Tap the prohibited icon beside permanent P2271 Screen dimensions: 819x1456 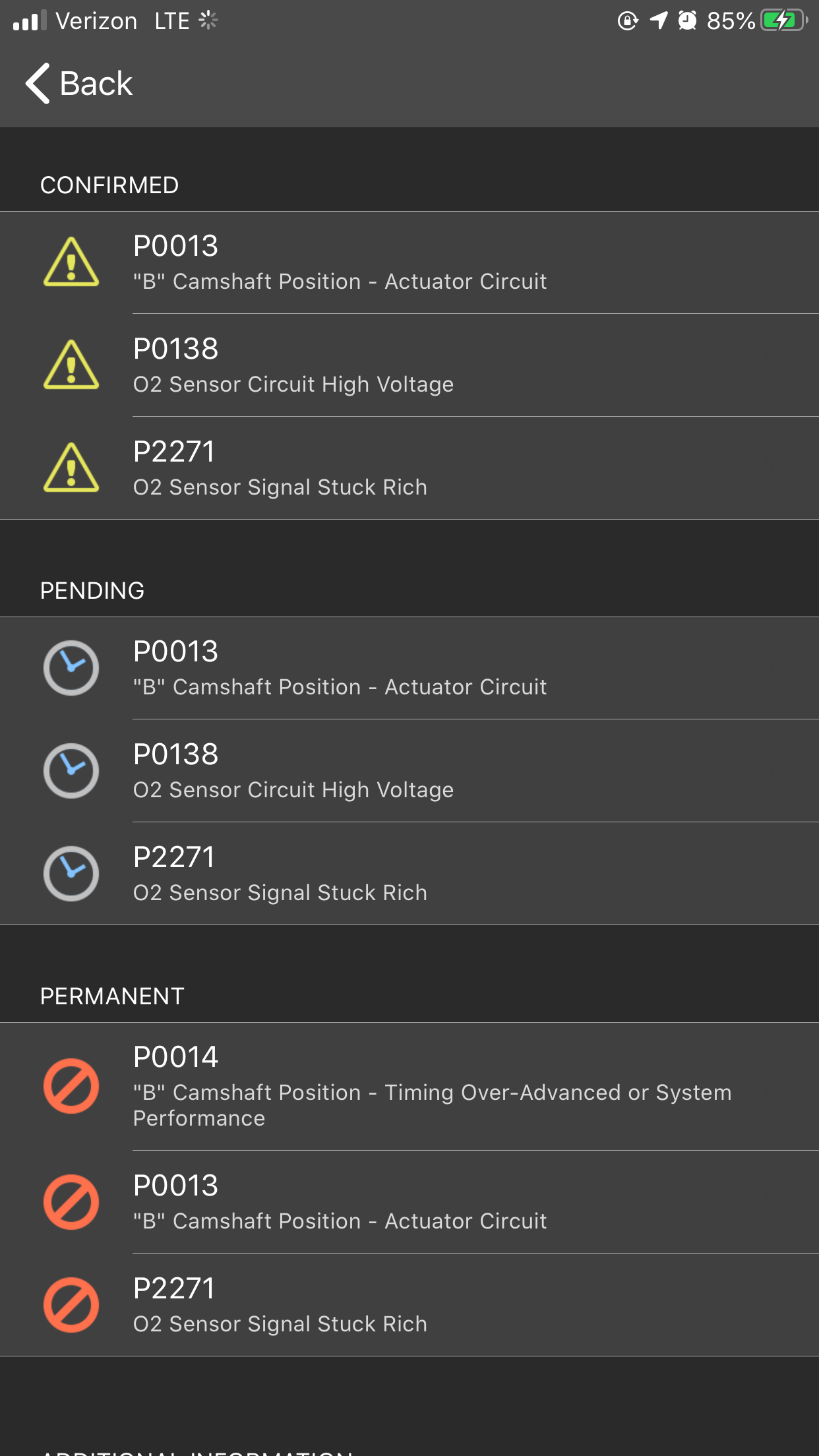click(71, 1305)
